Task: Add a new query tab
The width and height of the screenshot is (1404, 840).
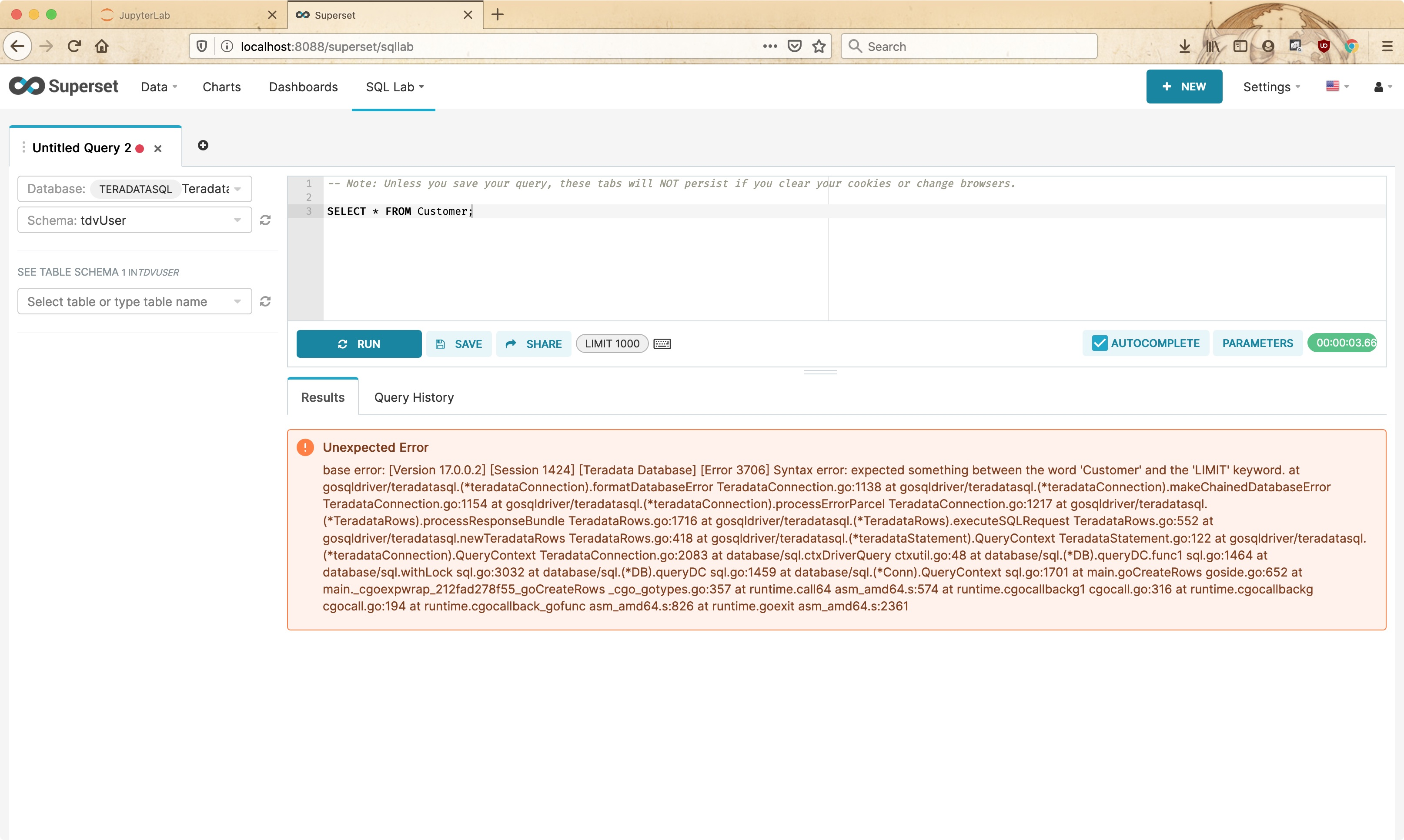Action: click(x=203, y=146)
